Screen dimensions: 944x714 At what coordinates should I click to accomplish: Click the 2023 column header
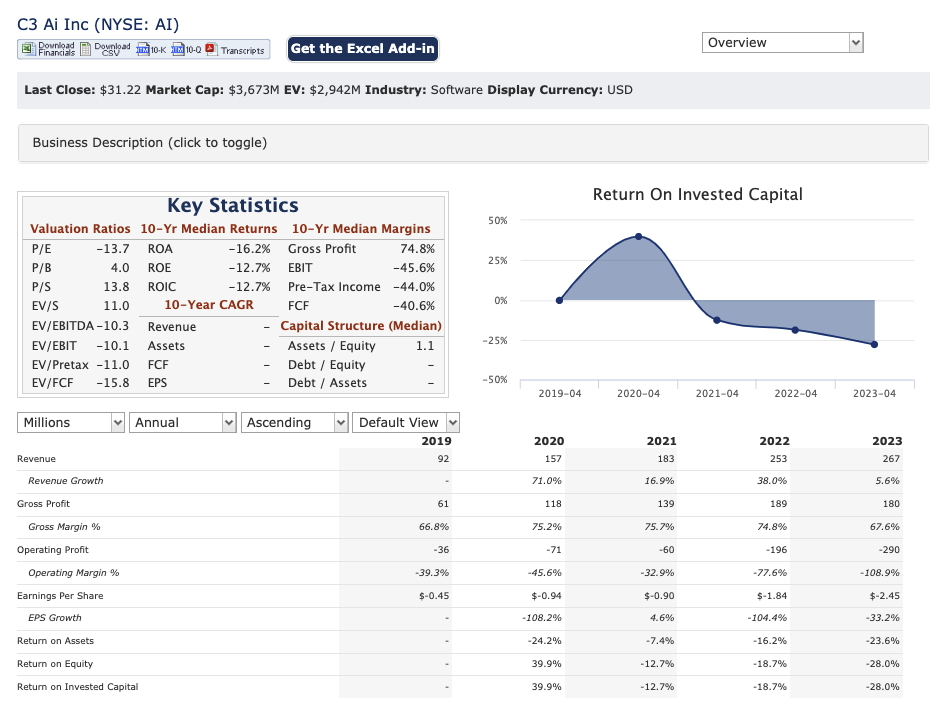(x=887, y=441)
